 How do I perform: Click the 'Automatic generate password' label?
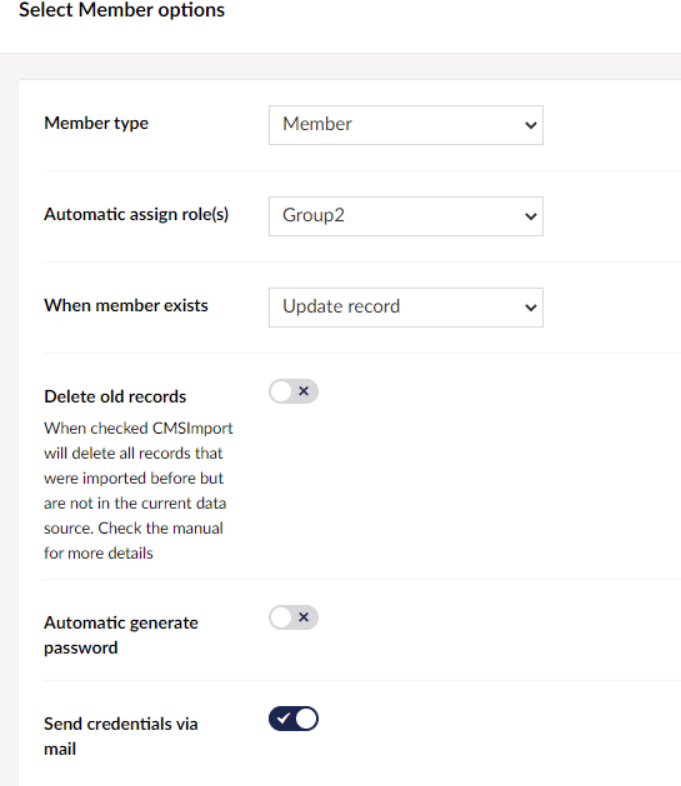121,635
